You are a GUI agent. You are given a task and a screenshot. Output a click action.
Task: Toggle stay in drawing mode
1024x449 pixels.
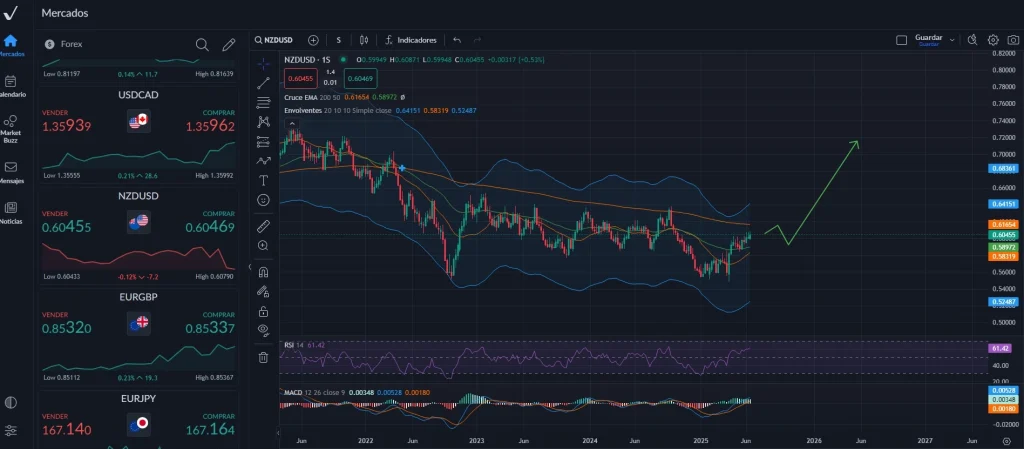[263, 291]
